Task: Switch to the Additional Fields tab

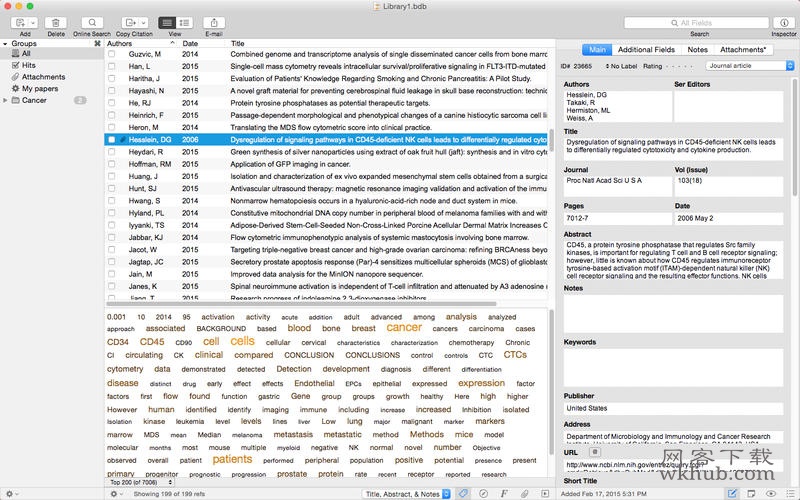Action: coord(646,49)
